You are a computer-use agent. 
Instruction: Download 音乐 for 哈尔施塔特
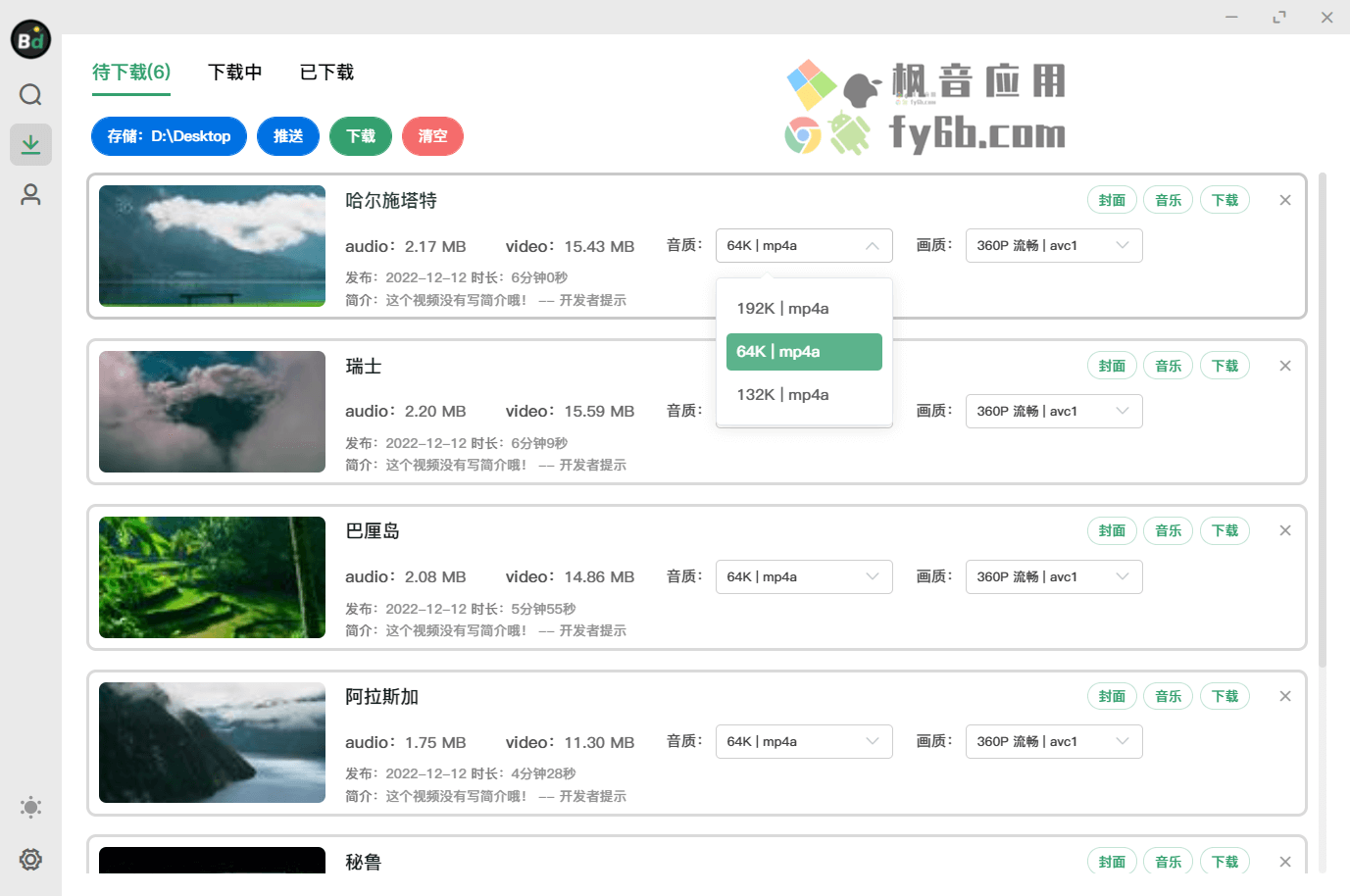click(x=1169, y=200)
